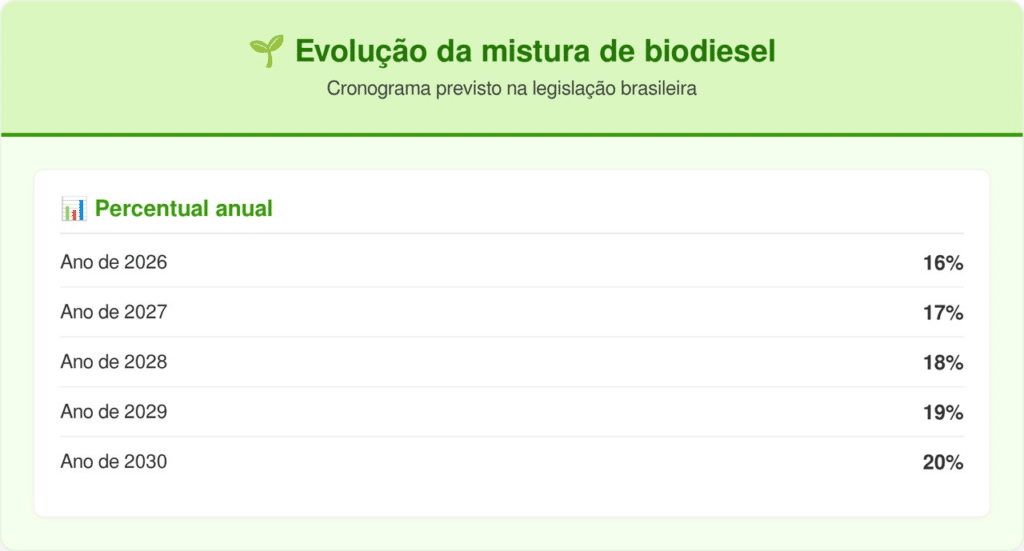Click the word Evolução in the title

click(x=361, y=52)
